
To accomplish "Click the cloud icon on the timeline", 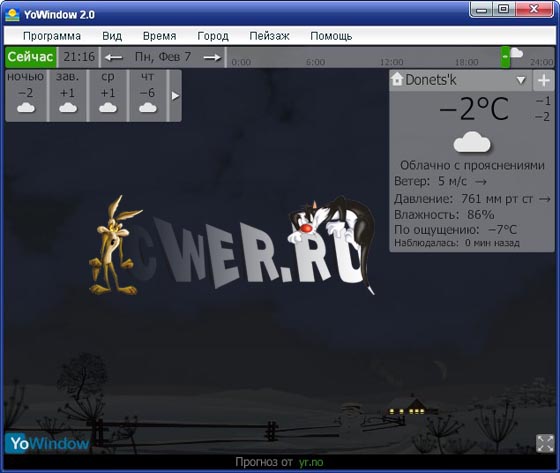I will tap(516, 53).
